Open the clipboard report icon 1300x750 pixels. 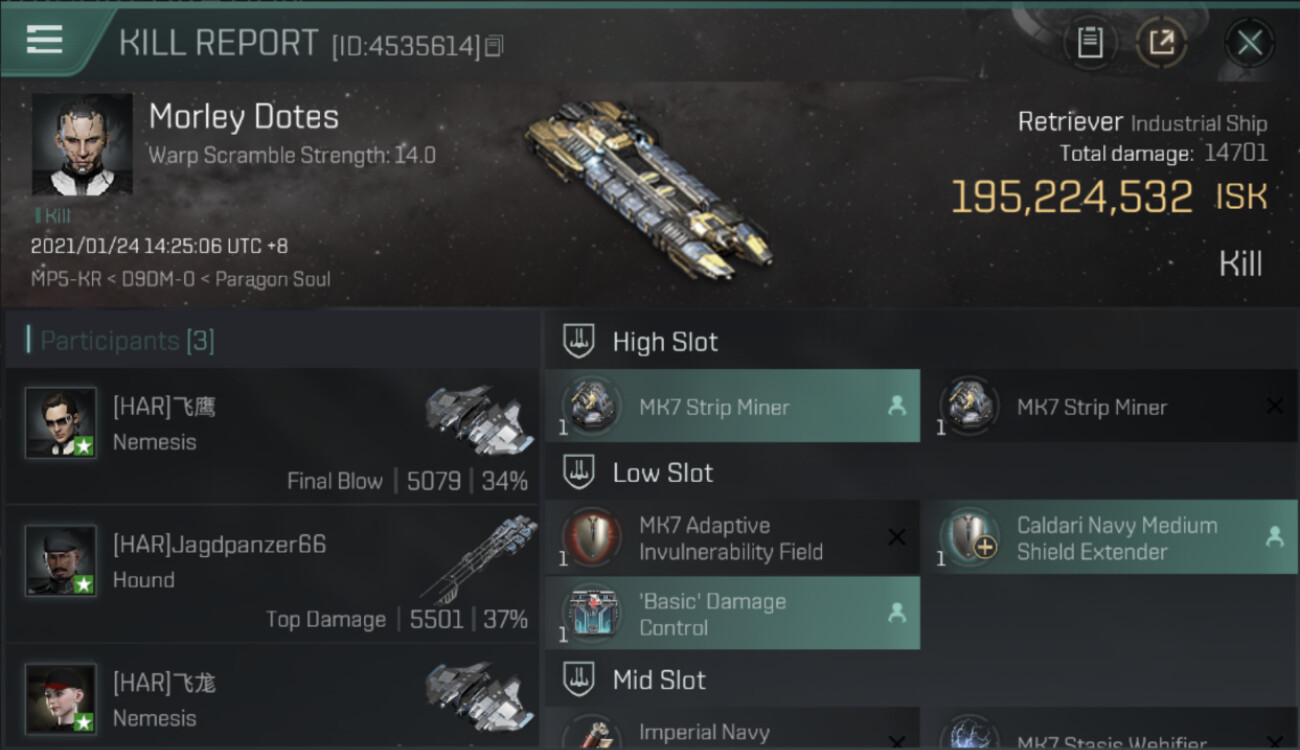pyautogui.click(x=1090, y=42)
